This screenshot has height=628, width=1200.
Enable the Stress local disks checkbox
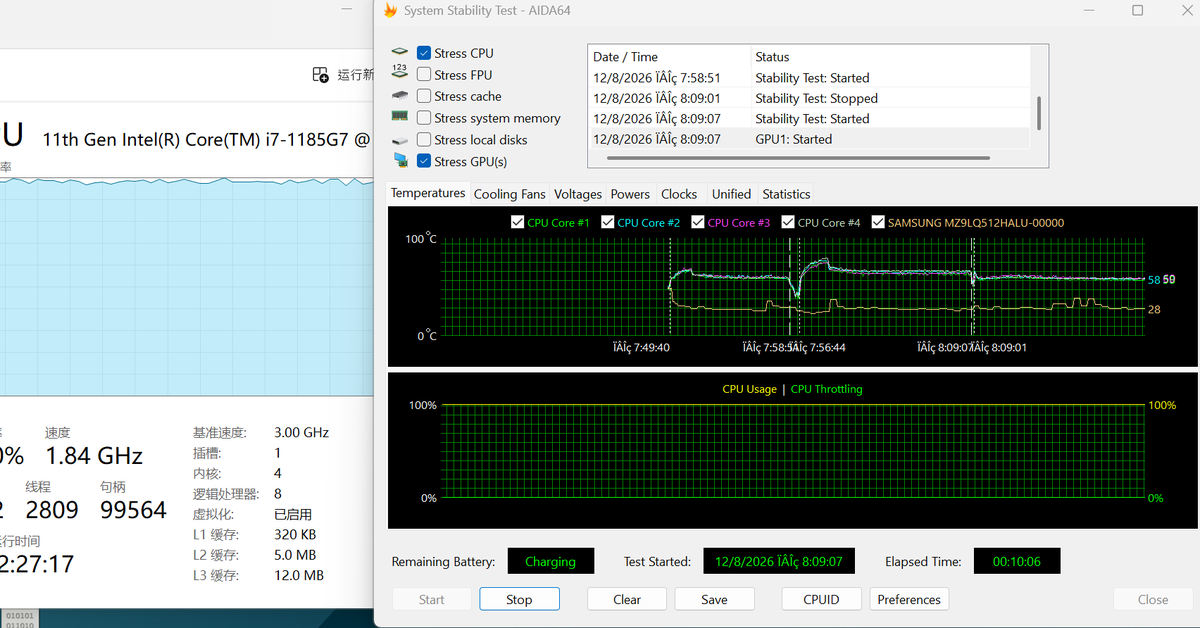tap(424, 140)
